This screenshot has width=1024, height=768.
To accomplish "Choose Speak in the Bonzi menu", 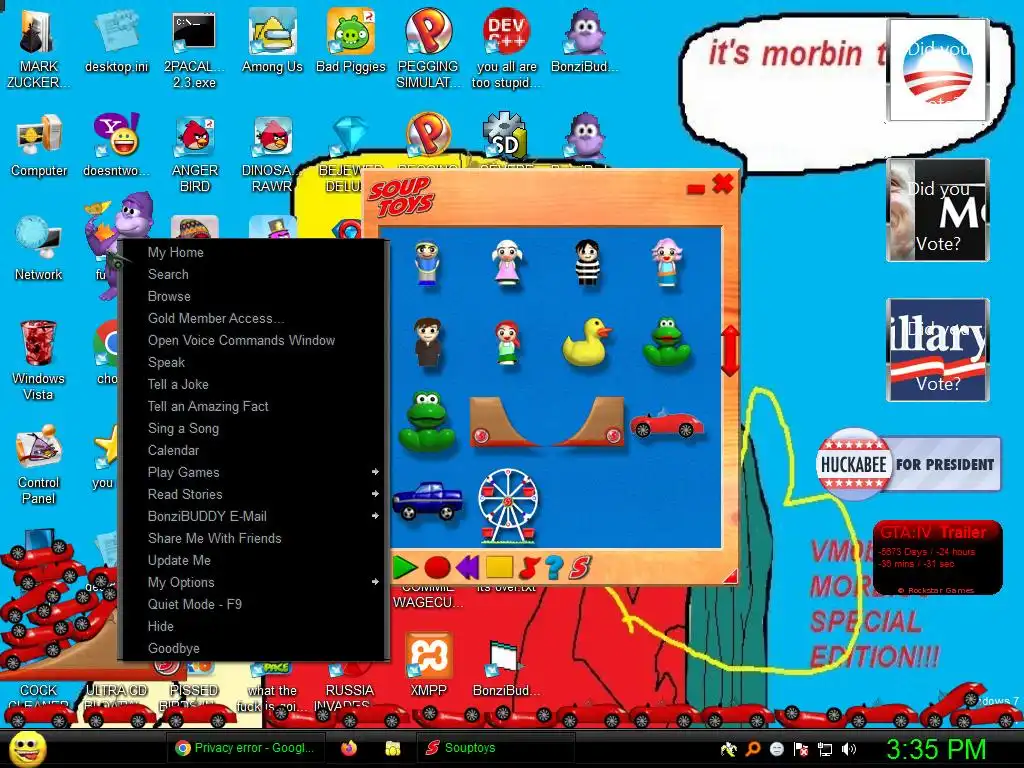I will (166, 362).
